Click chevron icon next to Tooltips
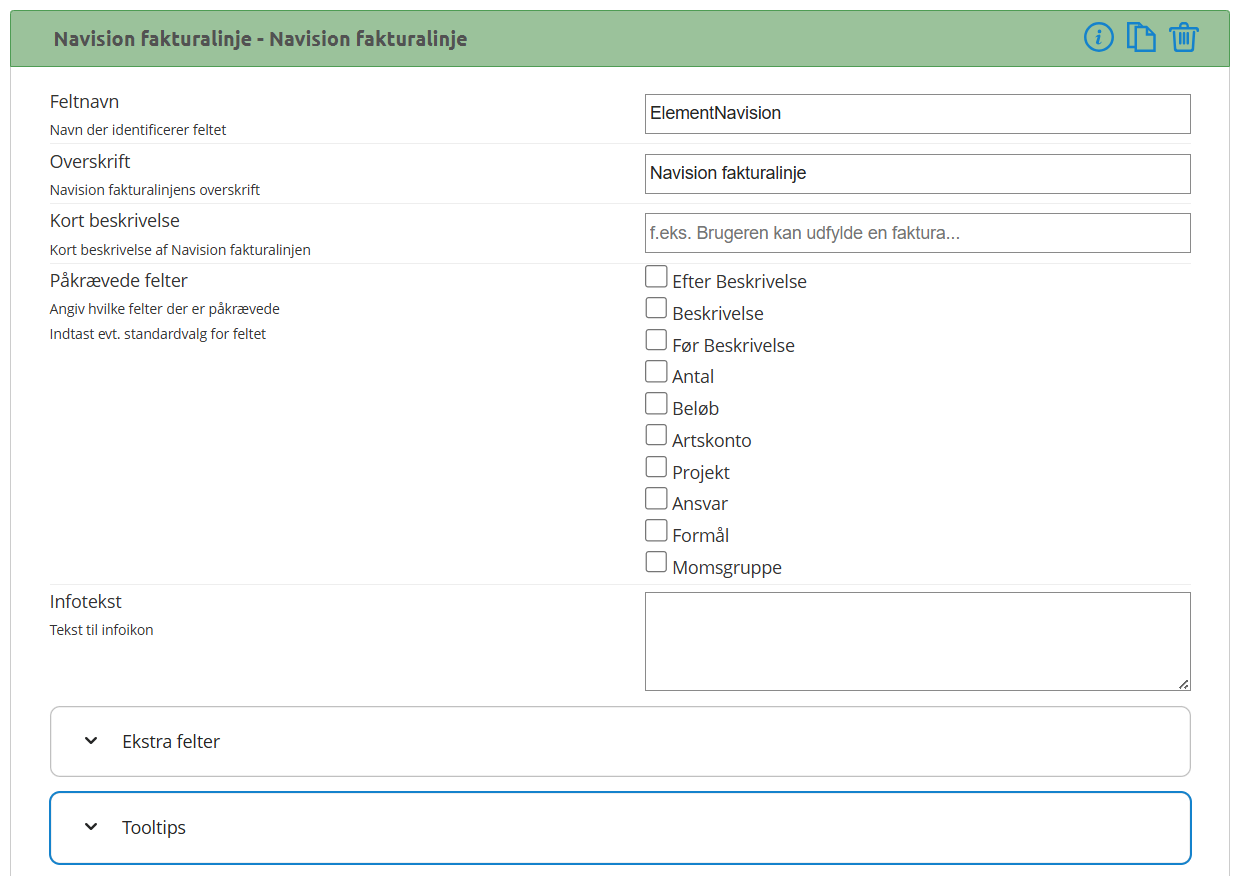 [91, 827]
